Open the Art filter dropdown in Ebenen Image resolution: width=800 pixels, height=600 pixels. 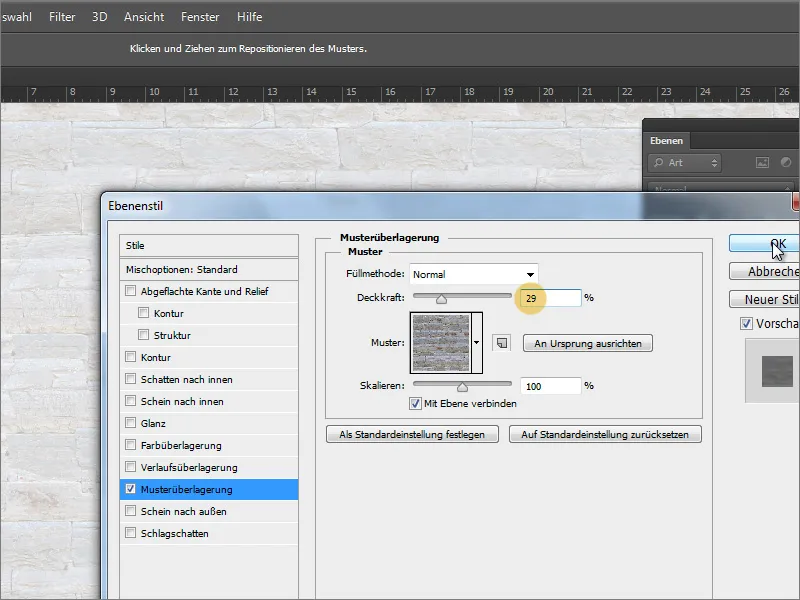pos(684,163)
